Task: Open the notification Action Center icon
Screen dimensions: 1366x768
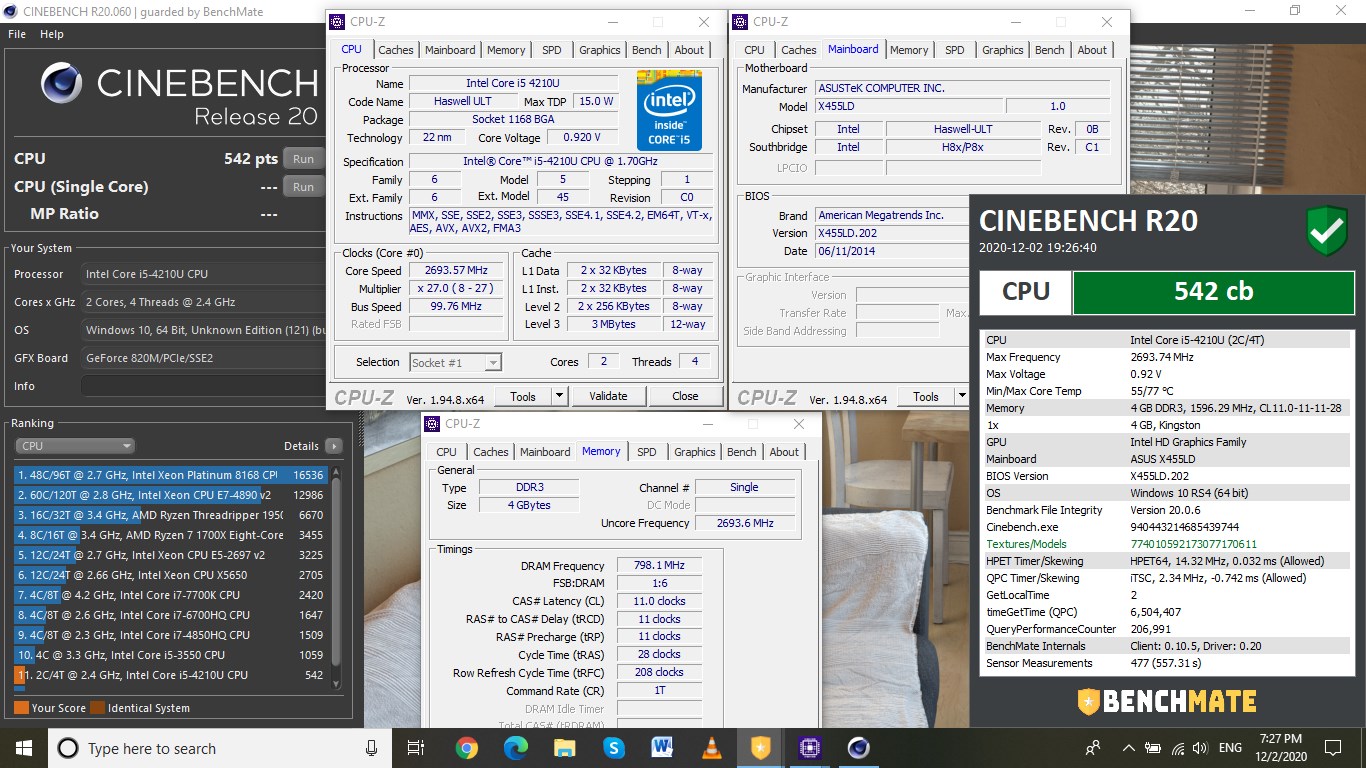Action: tap(1333, 748)
